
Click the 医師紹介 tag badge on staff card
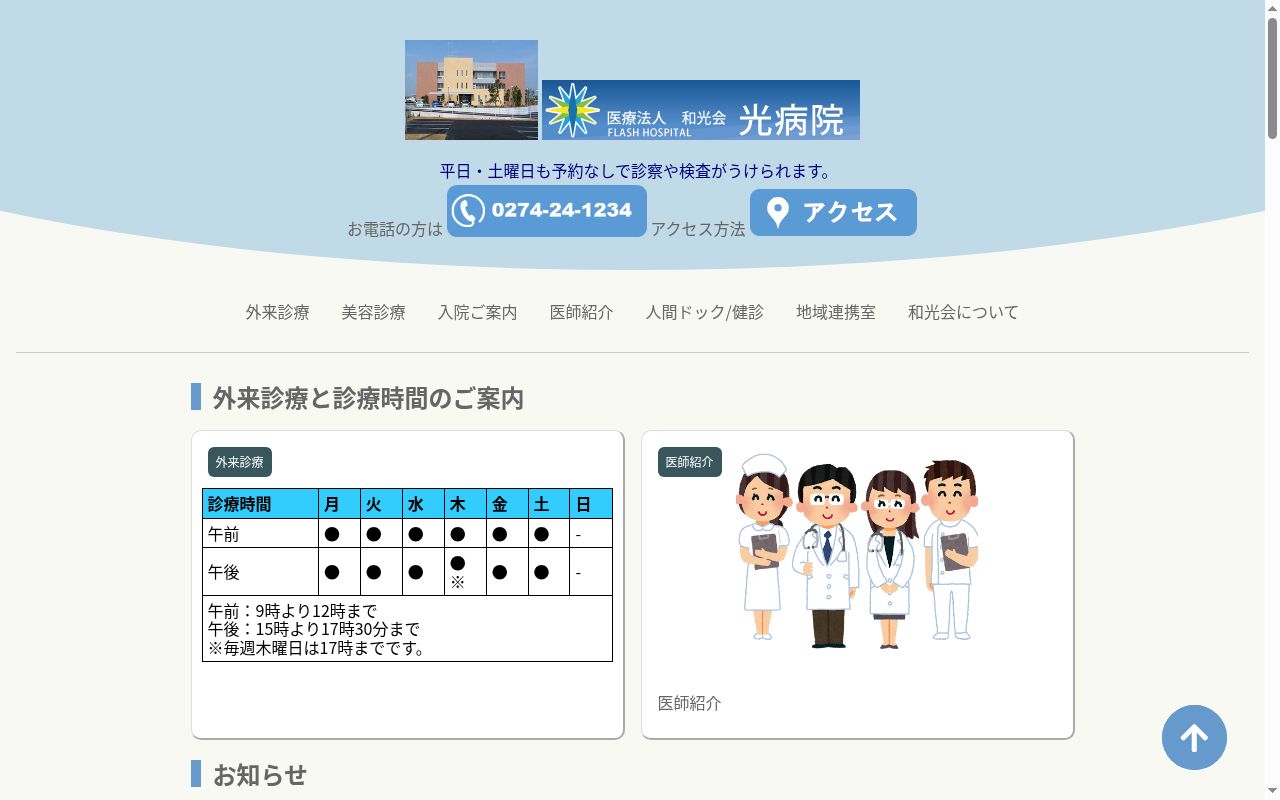tap(690, 462)
